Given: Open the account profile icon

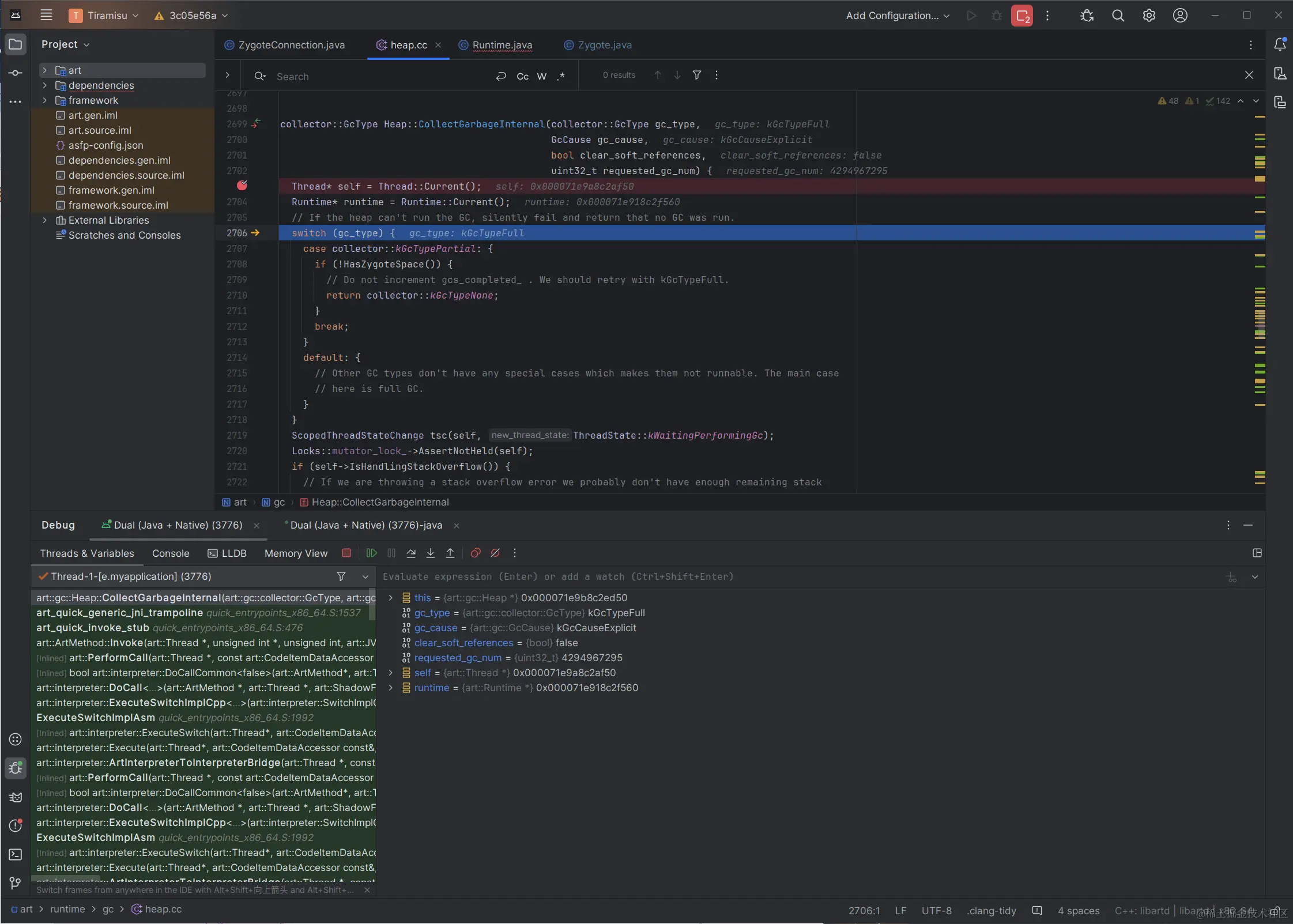Looking at the screenshot, I should [x=1180, y=16].
